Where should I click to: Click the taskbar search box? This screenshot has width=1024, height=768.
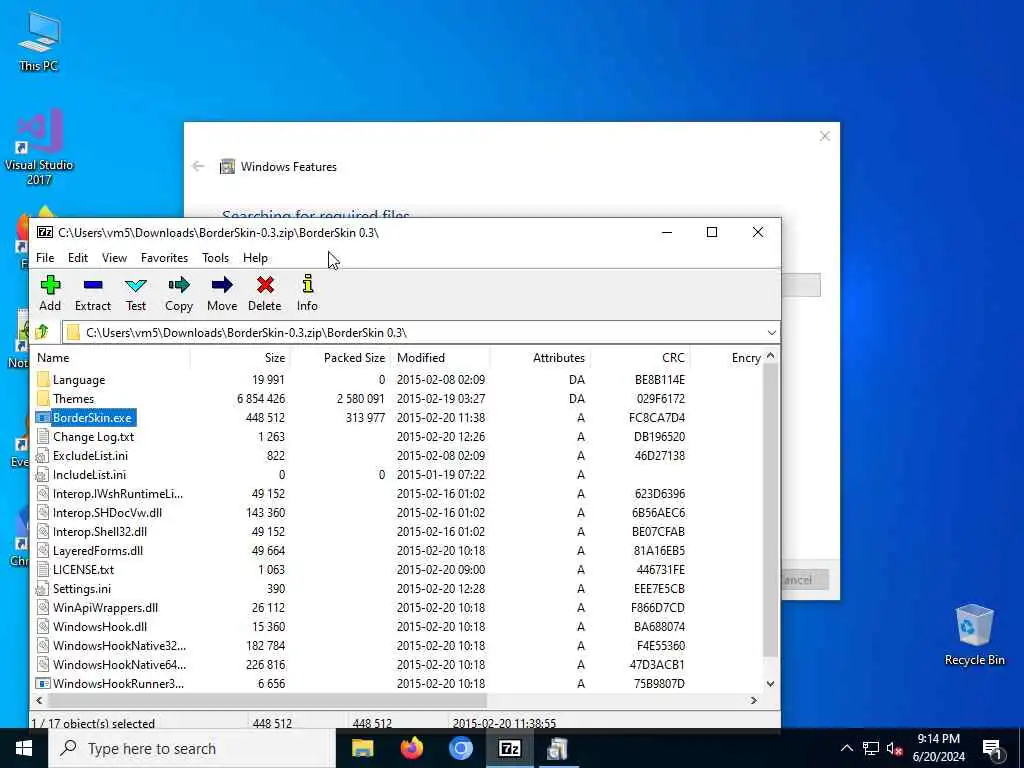point(192,748)
